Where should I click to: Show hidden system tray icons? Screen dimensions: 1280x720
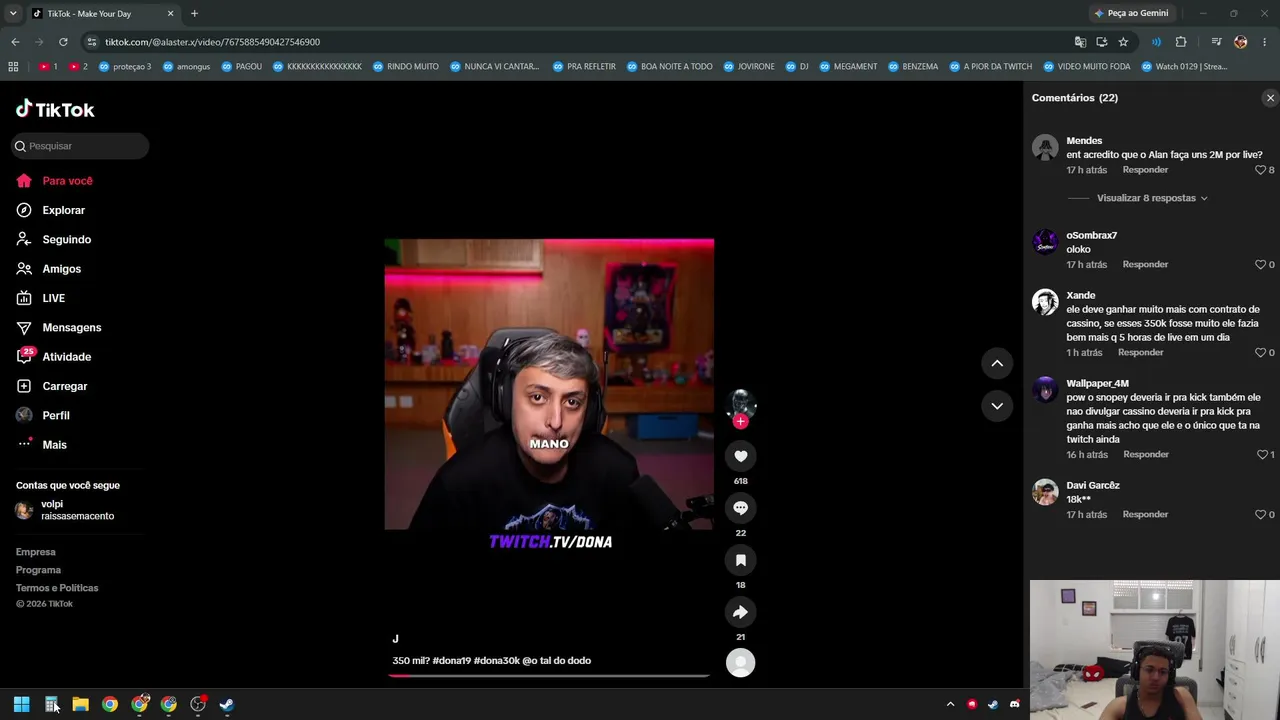[x=950, y=705]
